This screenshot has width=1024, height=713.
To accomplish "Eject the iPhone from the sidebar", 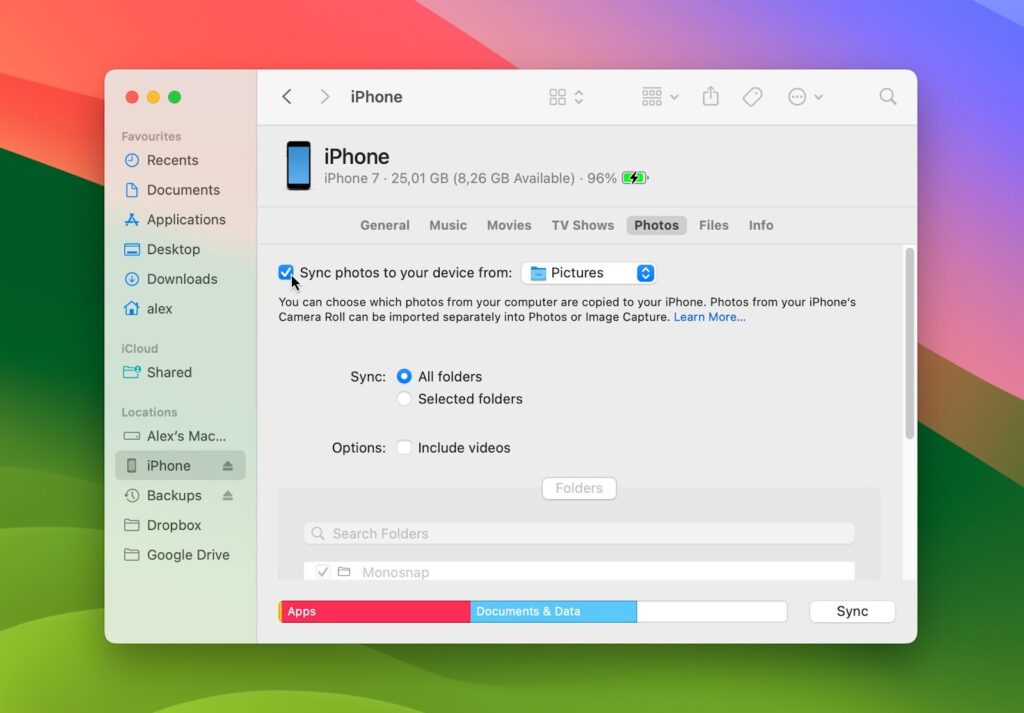I will coord(226,465).
